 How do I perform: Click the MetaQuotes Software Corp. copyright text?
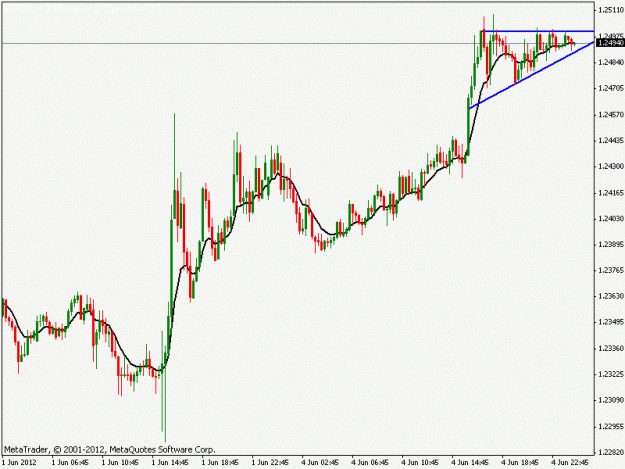(x=110, y=449)
